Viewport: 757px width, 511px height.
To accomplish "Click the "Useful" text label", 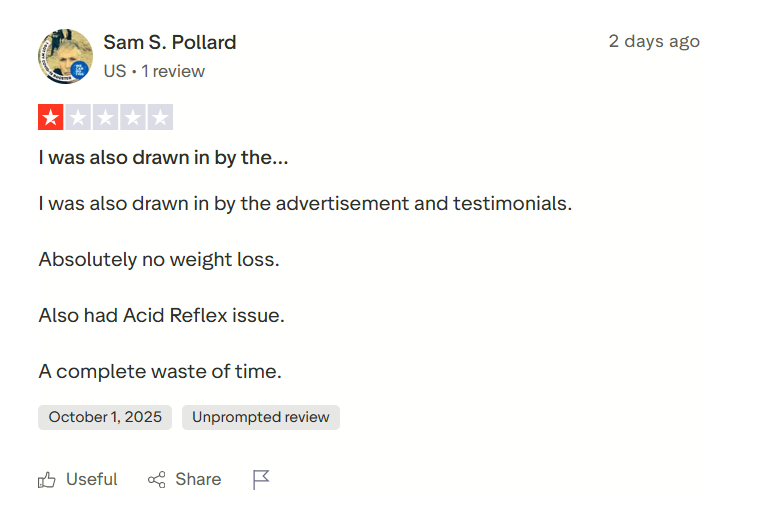I will tap(92, 480).
